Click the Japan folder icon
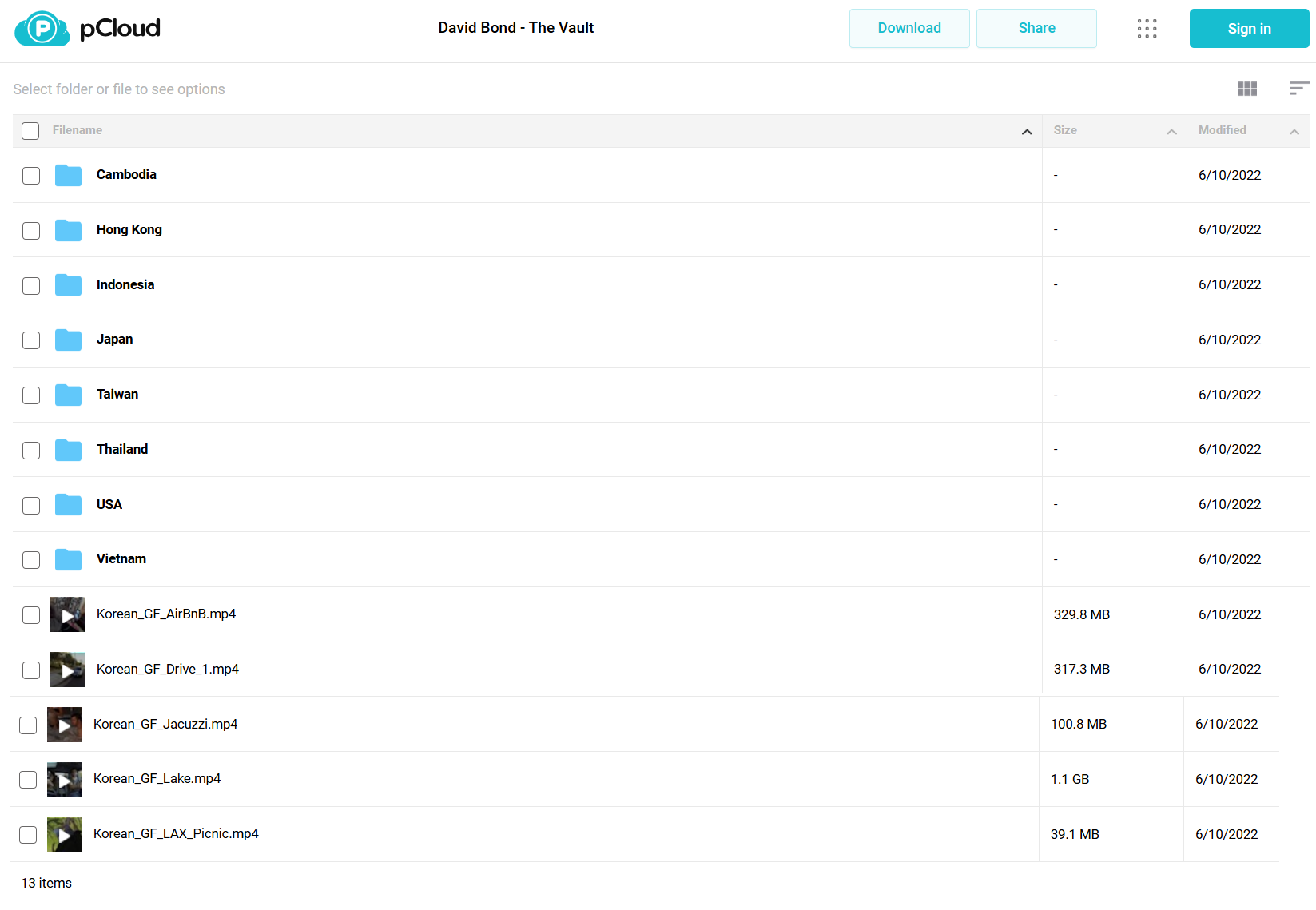The height and width of the screenshot is (910, 1316). click(68, 340)
